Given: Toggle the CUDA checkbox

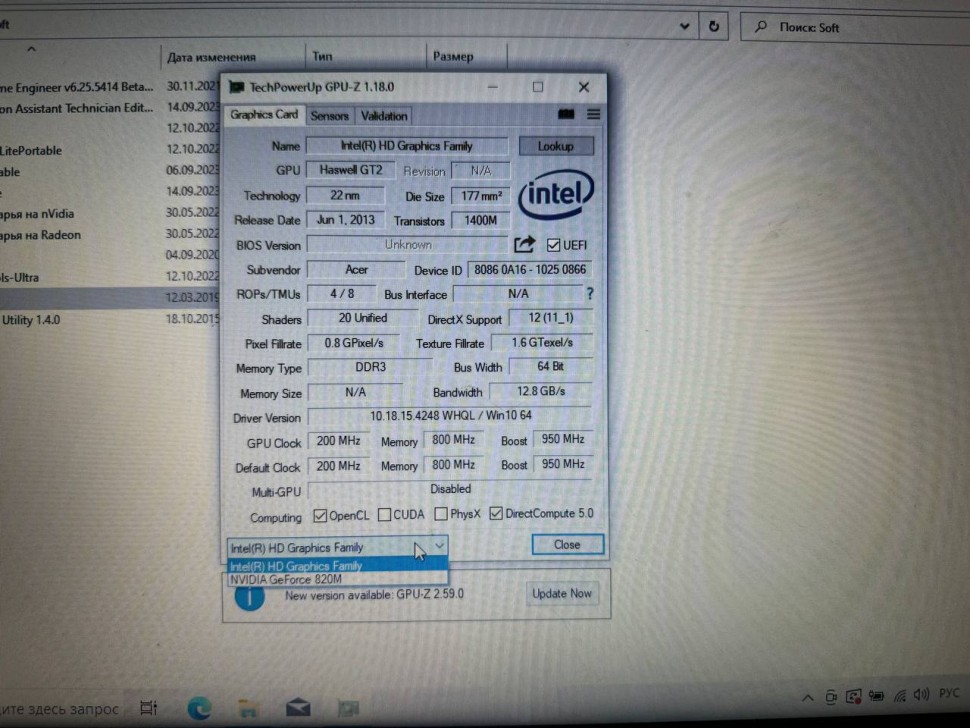Looking at the screenshot, I should tap(384, 515).
